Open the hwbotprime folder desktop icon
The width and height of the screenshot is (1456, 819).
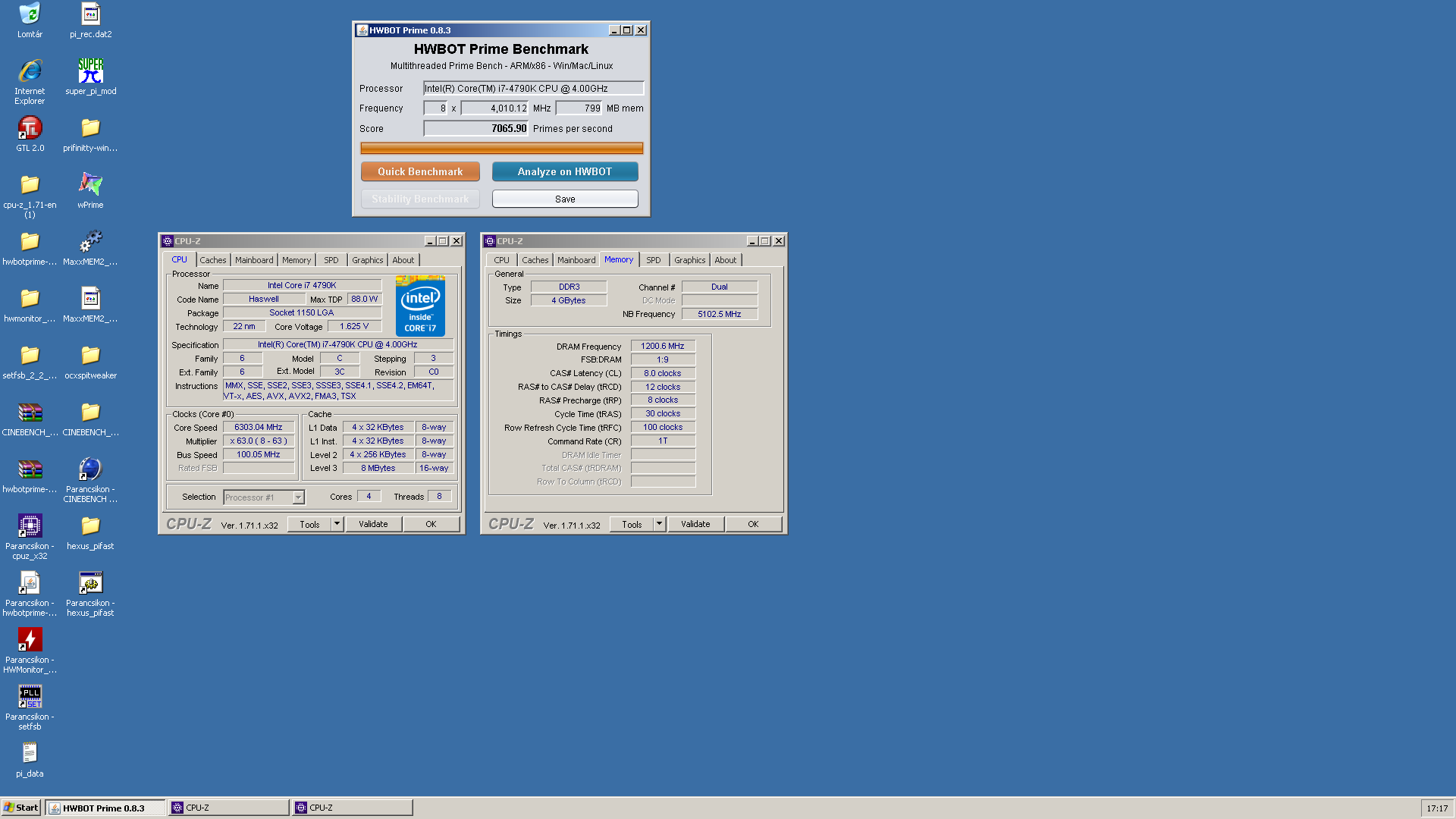30,241
